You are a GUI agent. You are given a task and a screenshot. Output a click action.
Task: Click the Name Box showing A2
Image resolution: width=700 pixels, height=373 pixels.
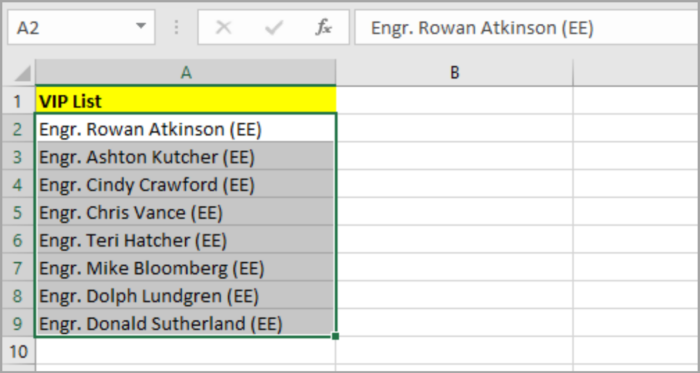tap(81, 27)
